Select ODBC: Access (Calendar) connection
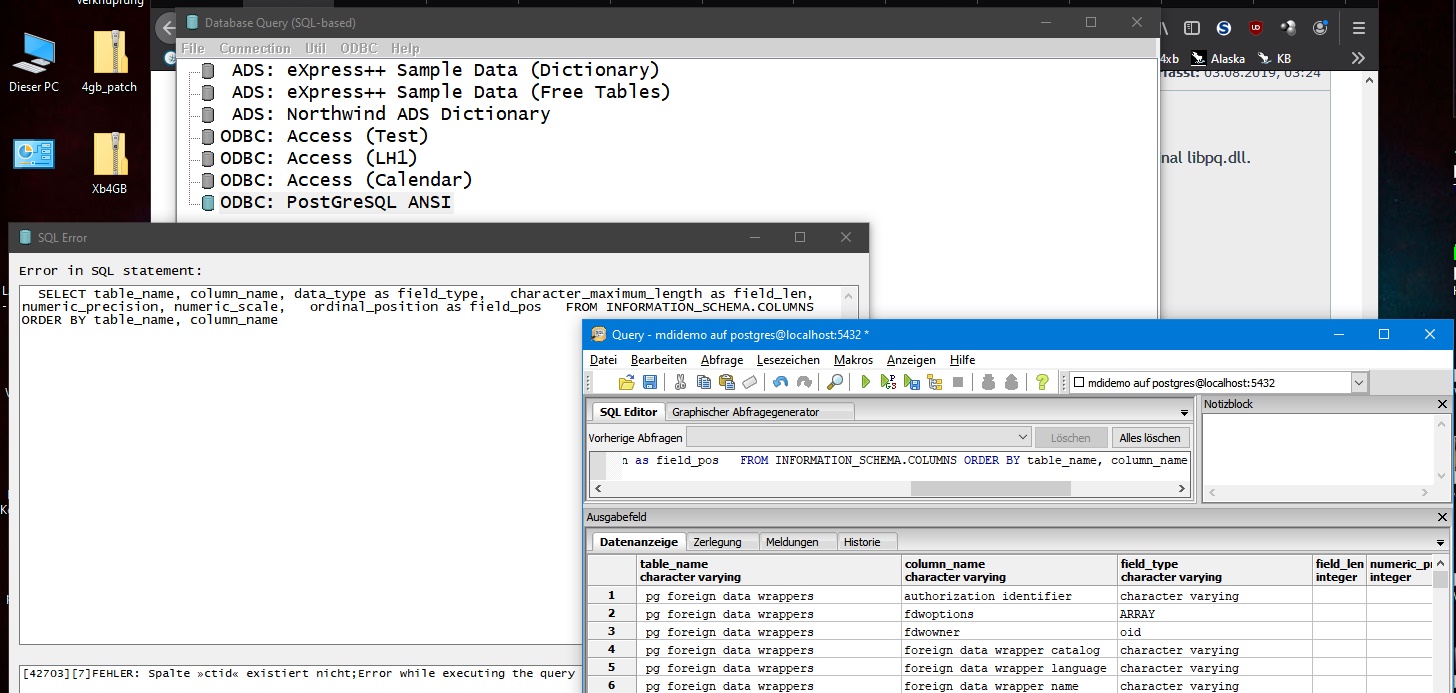 [x=346, y=180]
